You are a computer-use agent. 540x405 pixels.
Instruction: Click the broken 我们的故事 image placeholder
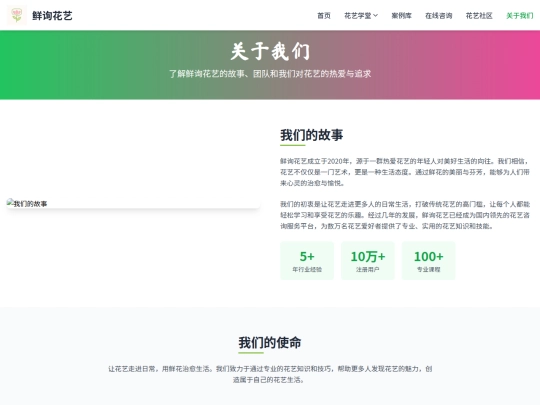133,204
